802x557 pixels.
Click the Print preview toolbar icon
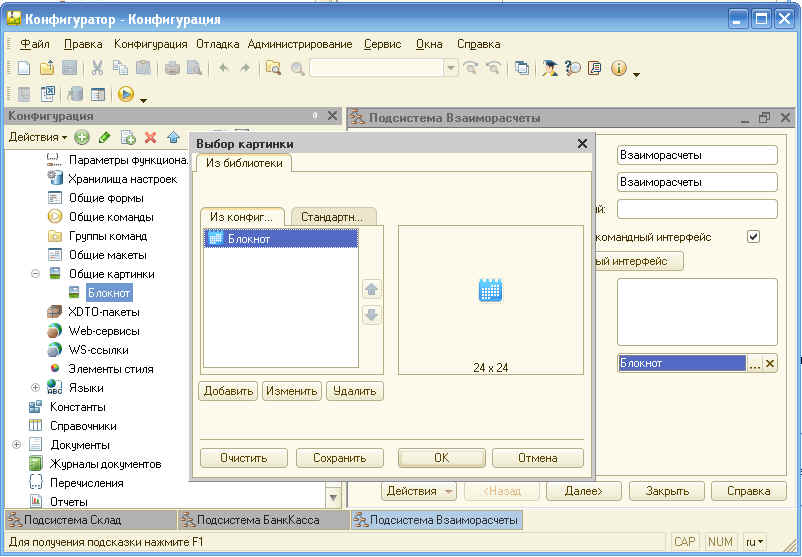click(194, 68)
